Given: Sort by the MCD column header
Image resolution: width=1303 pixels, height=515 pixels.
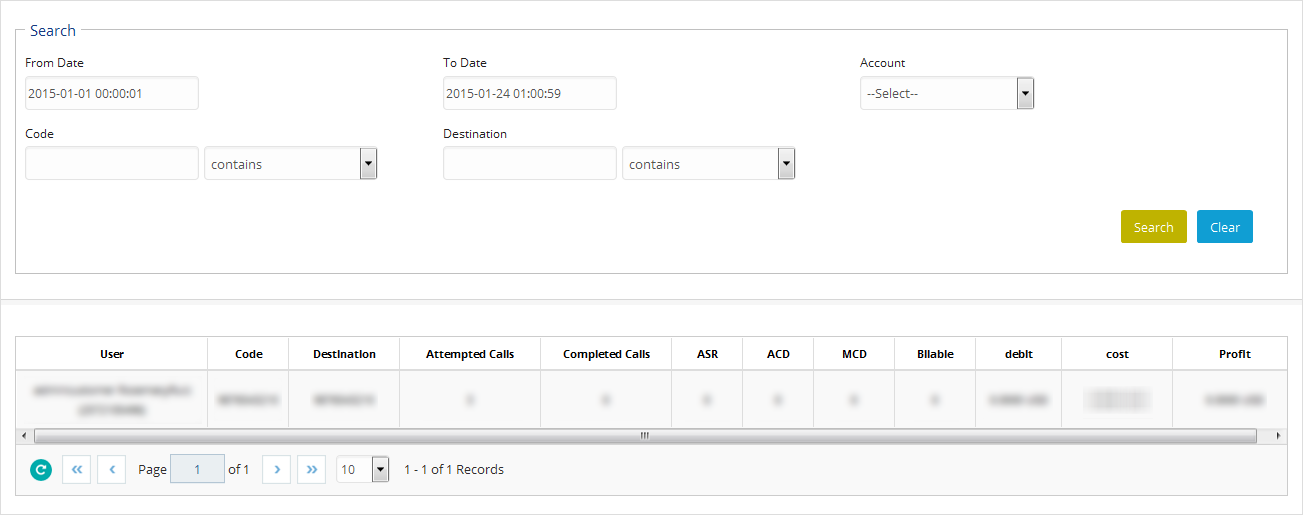Looking at the screenshot, I should (x=854, y=354).
